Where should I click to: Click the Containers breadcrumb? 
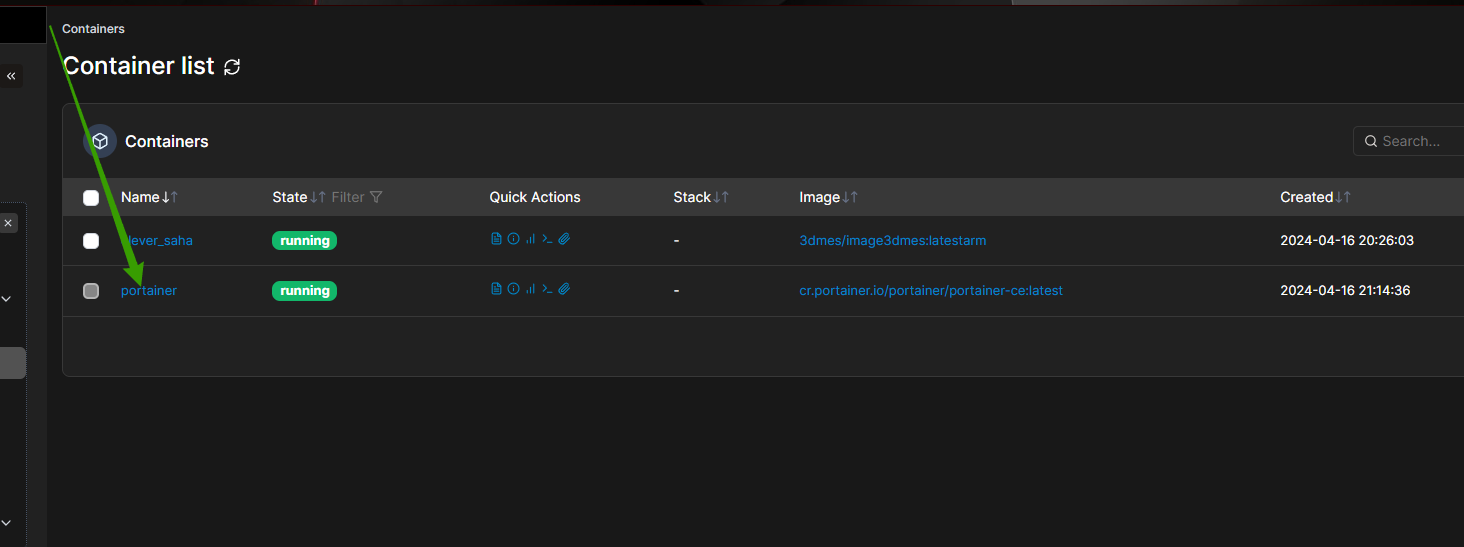click(93, 29)
